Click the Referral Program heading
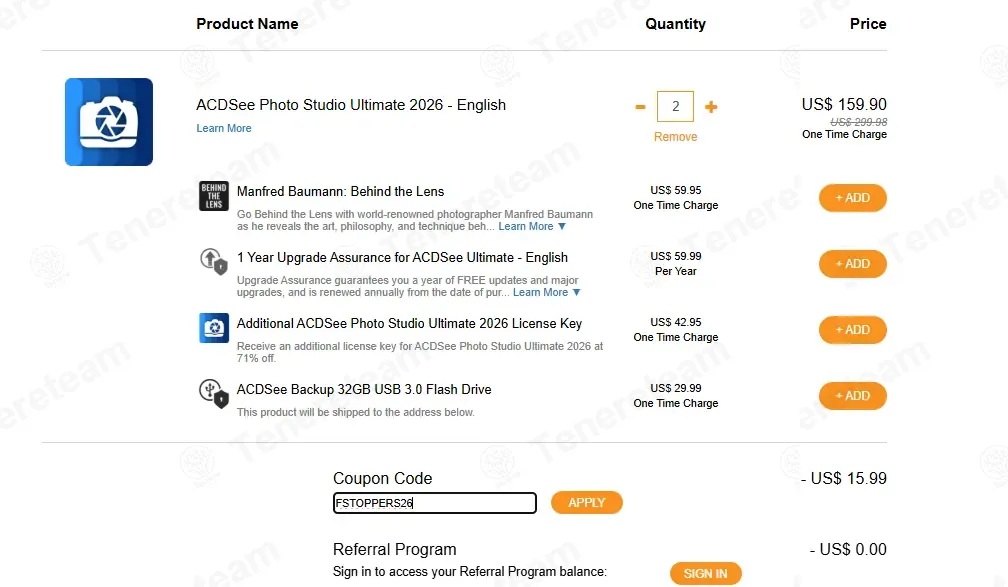Screen dimensions: 1008x587 [x=395, y=549]
